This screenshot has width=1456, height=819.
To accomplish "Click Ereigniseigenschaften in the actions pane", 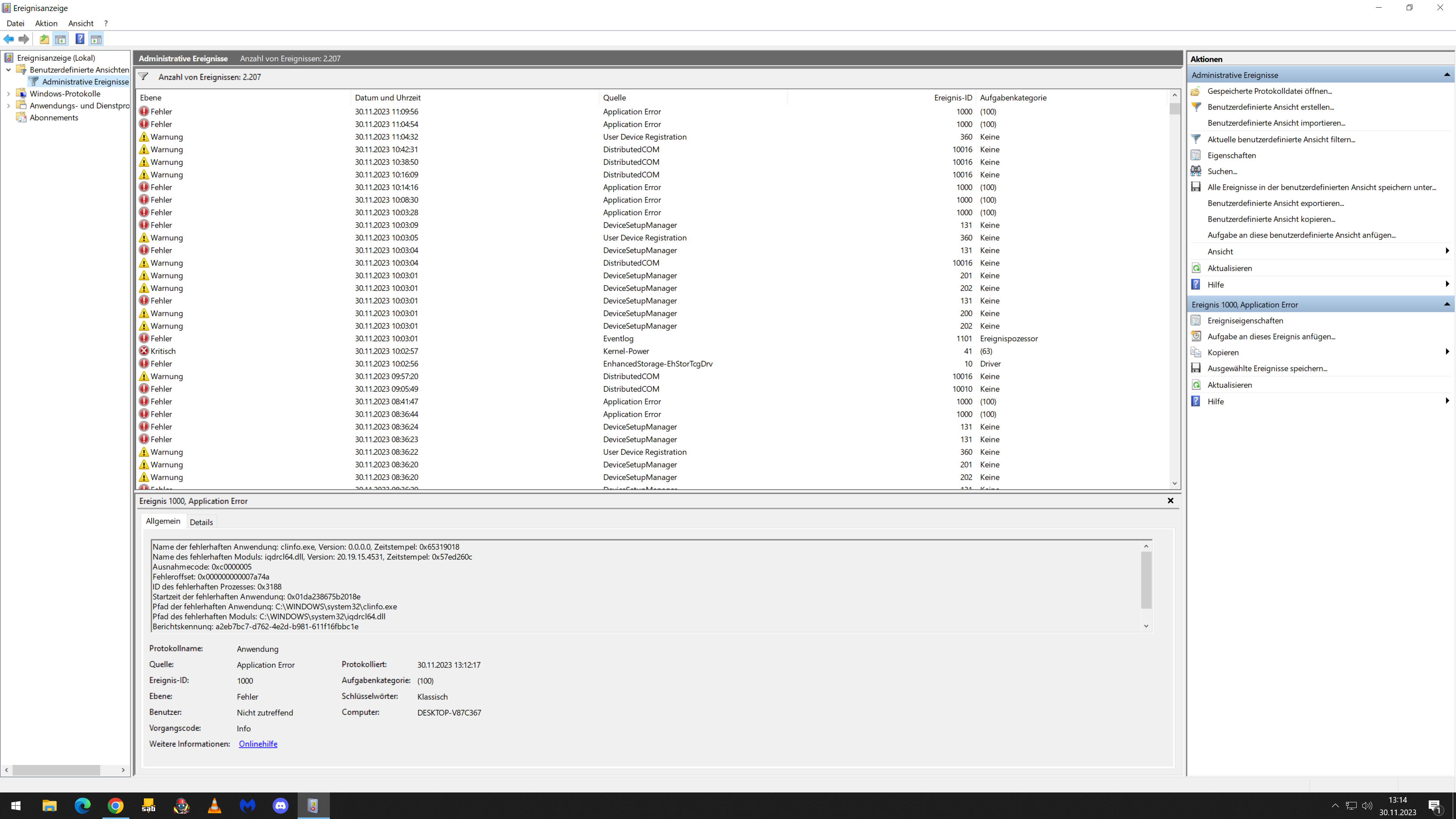I will pyautogui.click(x=1244, y=320).
